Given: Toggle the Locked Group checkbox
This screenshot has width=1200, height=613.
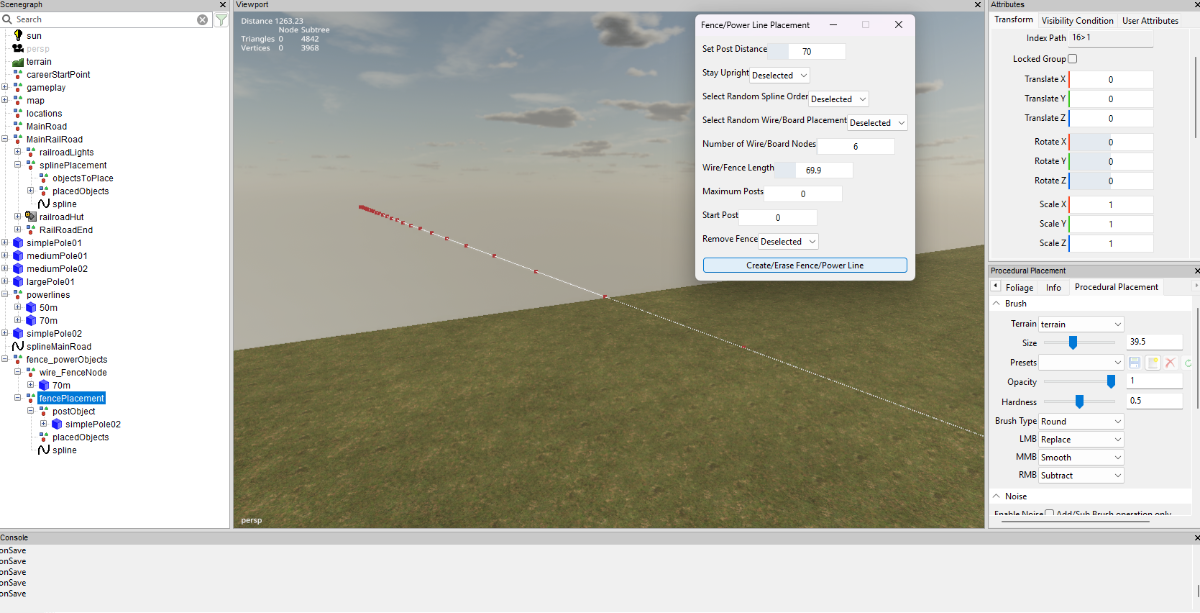Looking at the screenshot, I should click(x=1073, y=59).
